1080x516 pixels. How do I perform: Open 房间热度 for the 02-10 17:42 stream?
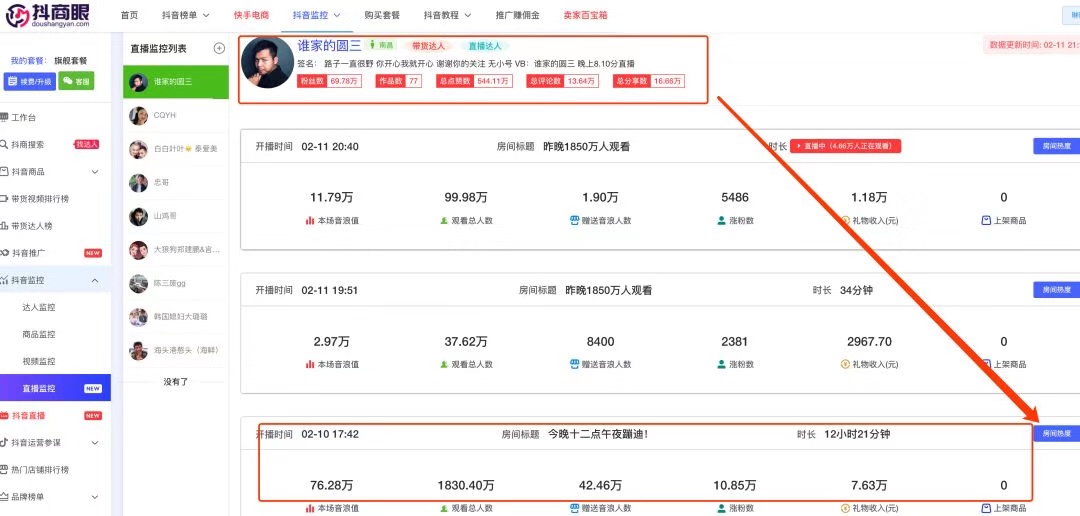click(x=1057, y=433)
